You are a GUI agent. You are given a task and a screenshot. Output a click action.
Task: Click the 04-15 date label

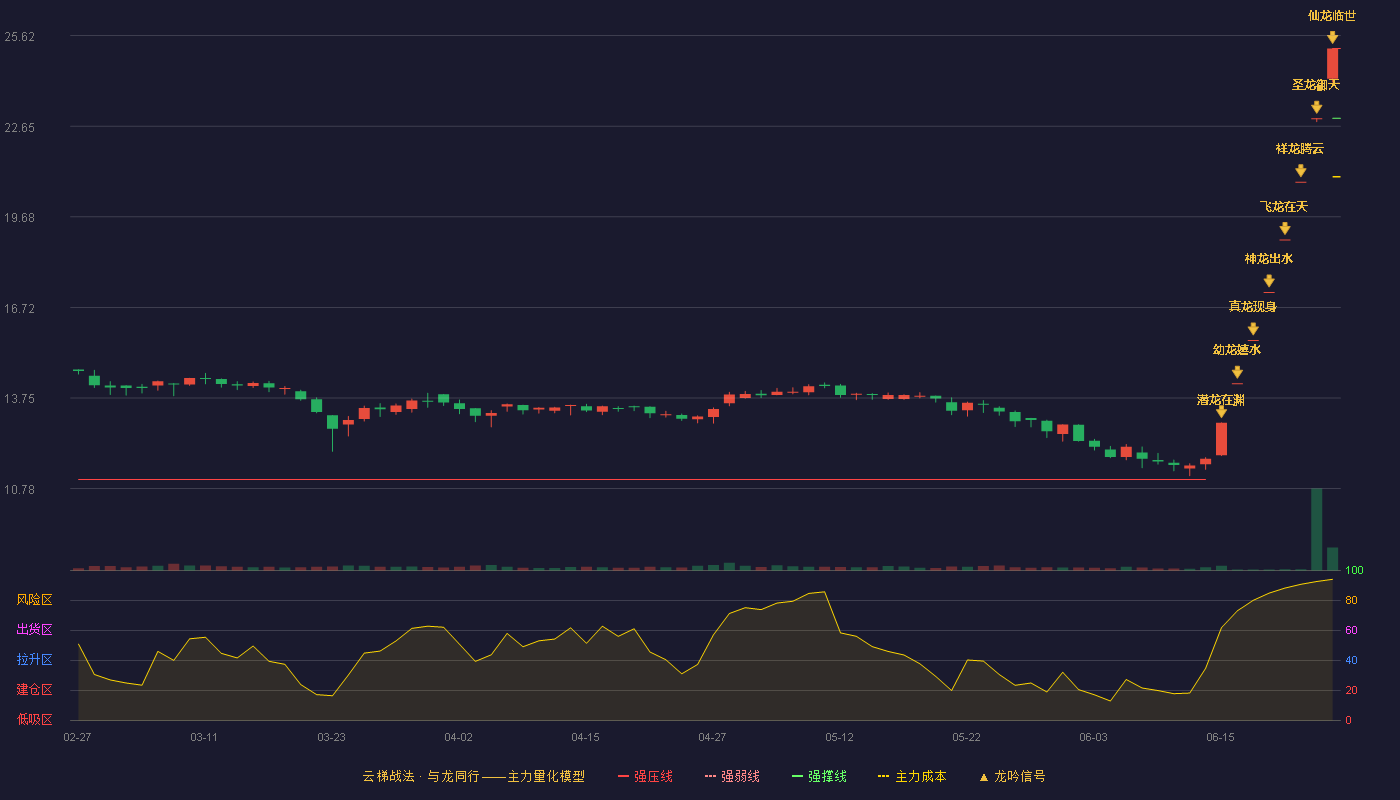click(585, 737)
